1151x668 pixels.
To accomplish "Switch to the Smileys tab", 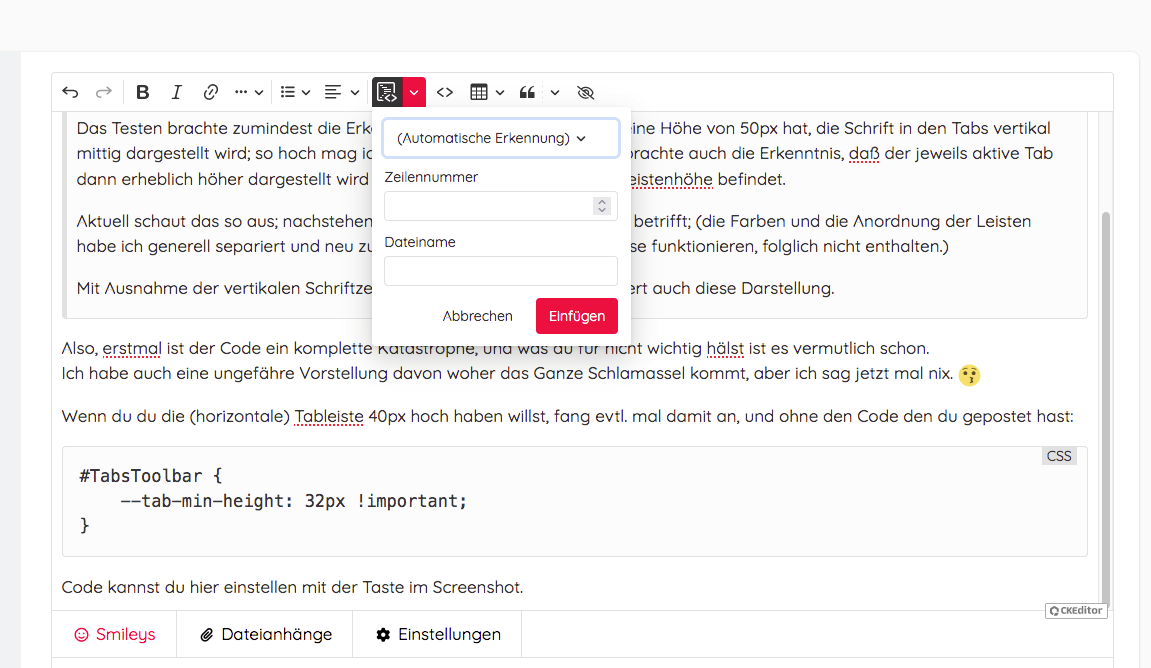I will coord(114,634).
